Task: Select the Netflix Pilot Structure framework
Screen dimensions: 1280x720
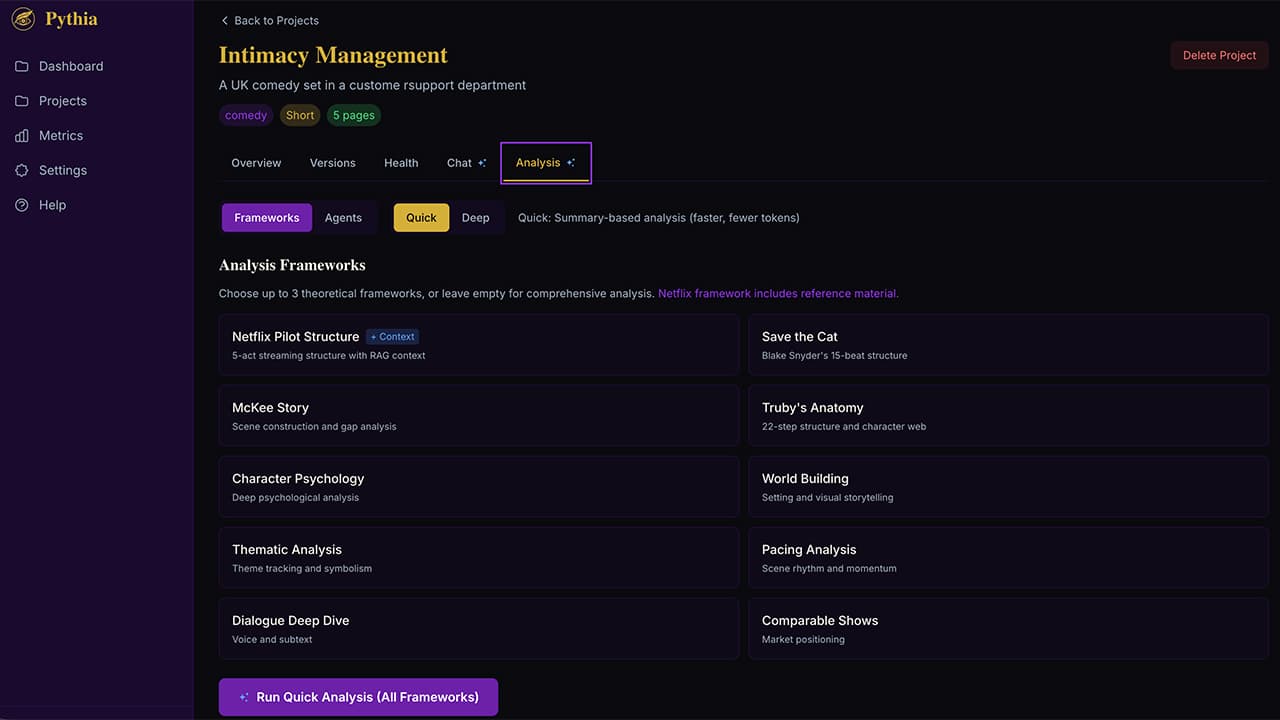Action: (478, 345)
